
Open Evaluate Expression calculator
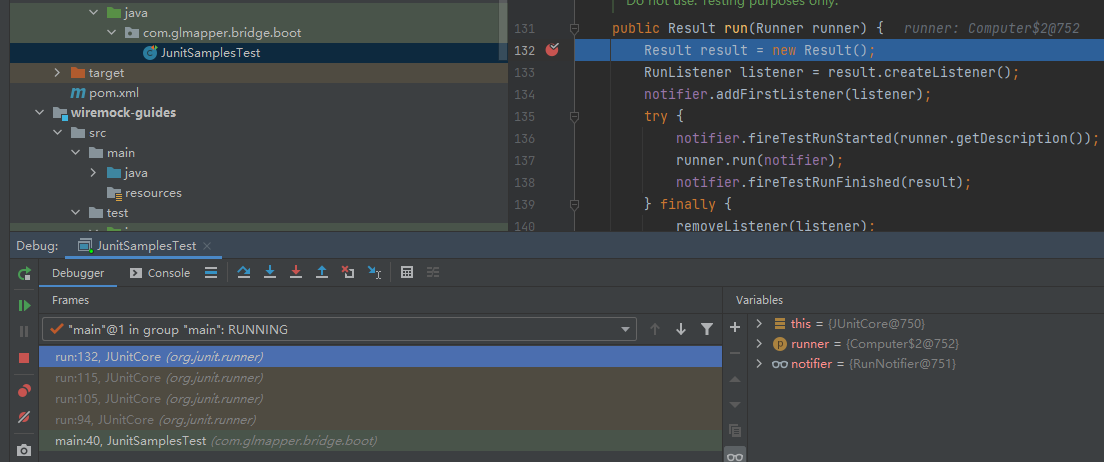click(x=407, y=273)
